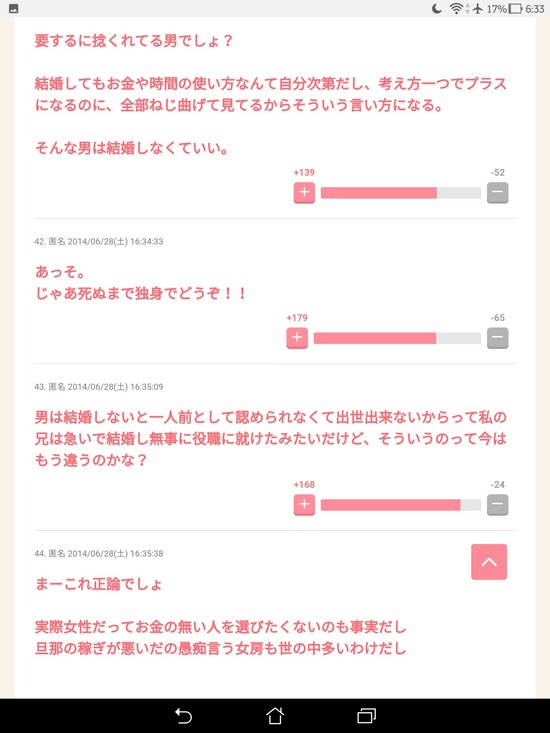The height and width of the screenshot is (733, 550).
Task: Tap the vote ratio bar of comment 42
Action: click(397, 338)
